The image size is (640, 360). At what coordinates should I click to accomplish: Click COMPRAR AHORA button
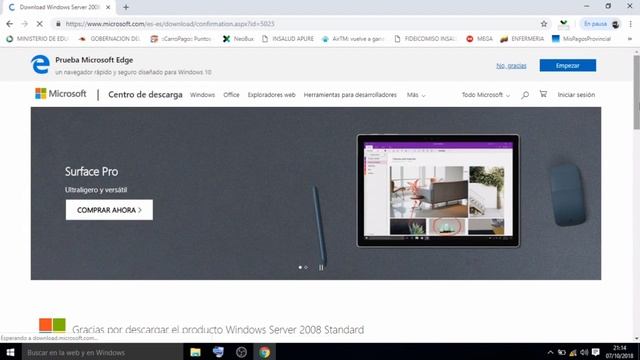pyautogui.click(x=109, y=210)
